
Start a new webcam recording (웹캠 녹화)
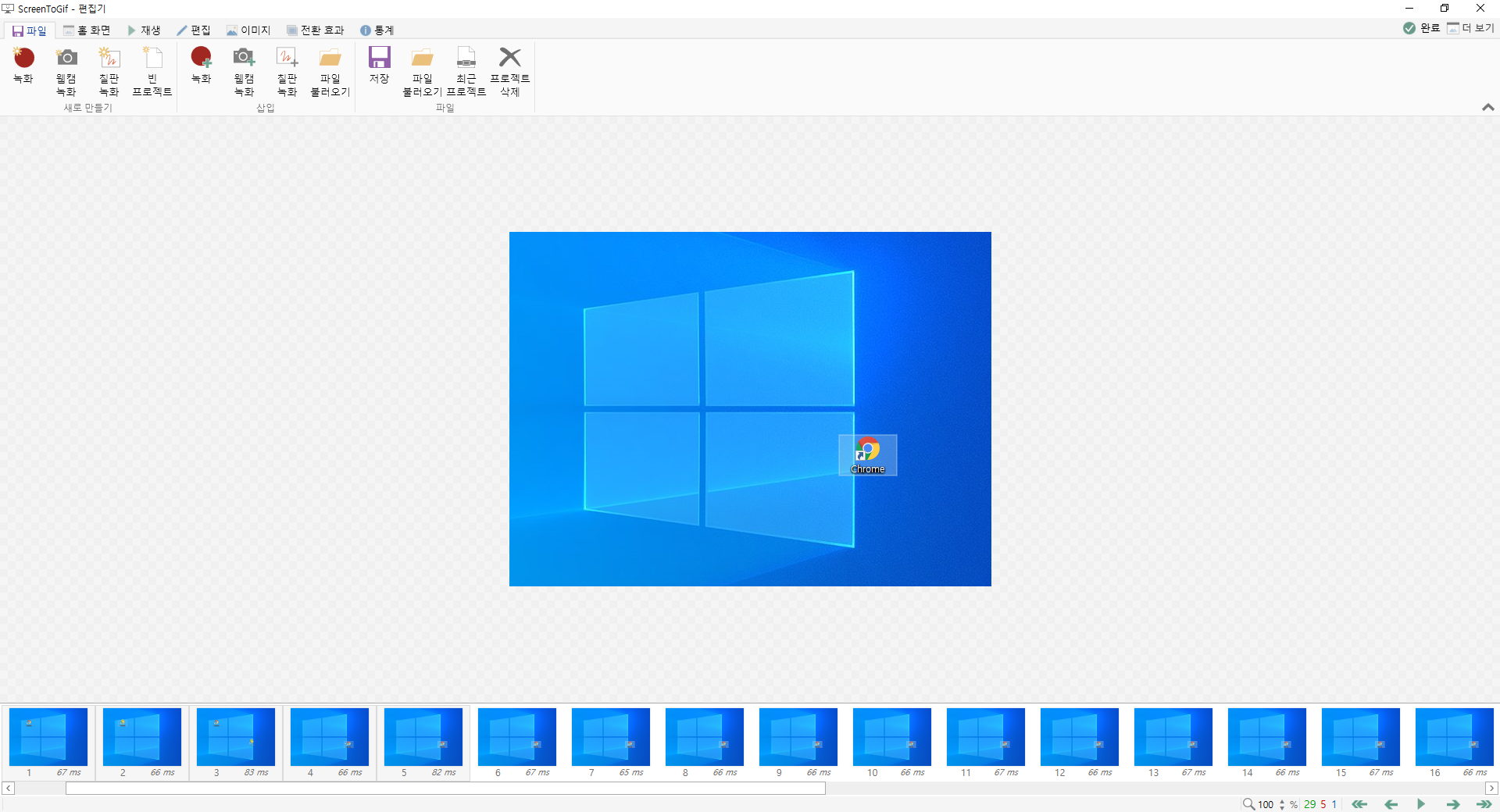(66, 71)
